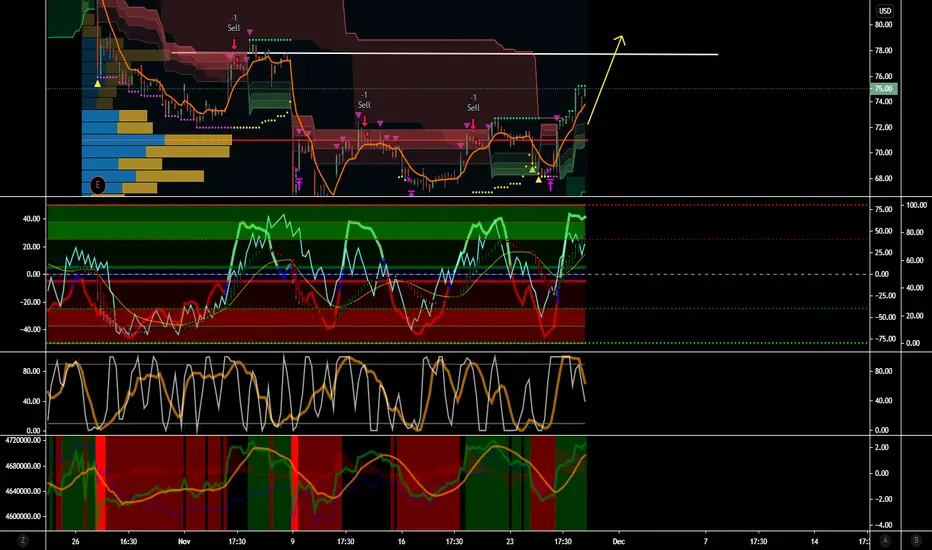Click the 4720000.00 volume scale label
932x550 pixels.
pyautogui.click(x=23, y=441)
